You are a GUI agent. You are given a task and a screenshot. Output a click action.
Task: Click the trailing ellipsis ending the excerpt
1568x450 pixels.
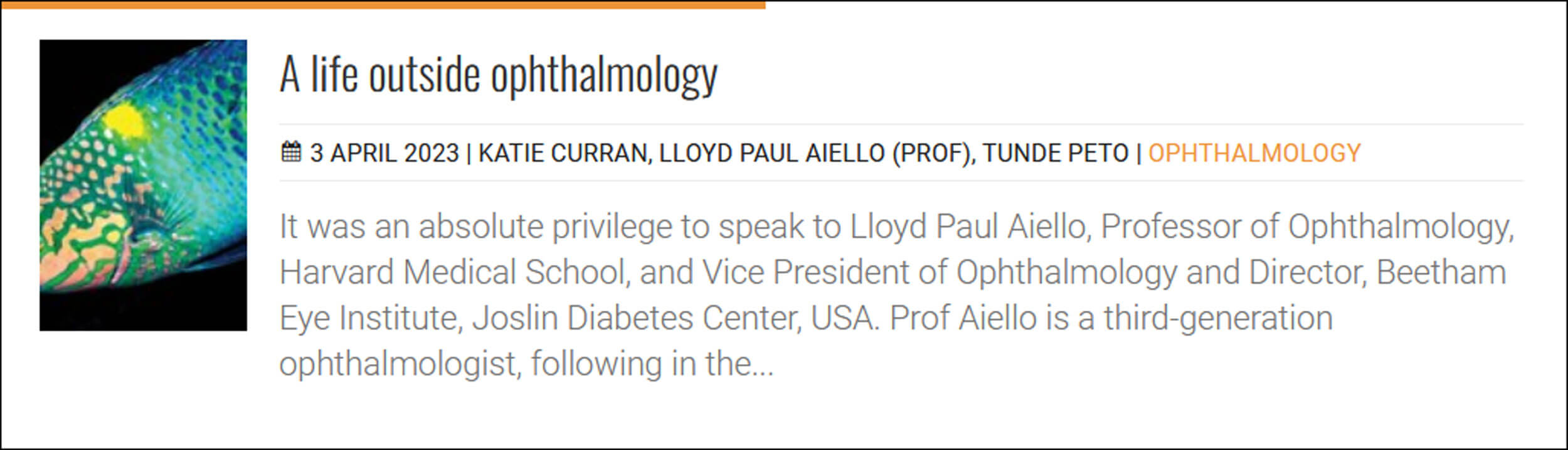tap(762, 365)
